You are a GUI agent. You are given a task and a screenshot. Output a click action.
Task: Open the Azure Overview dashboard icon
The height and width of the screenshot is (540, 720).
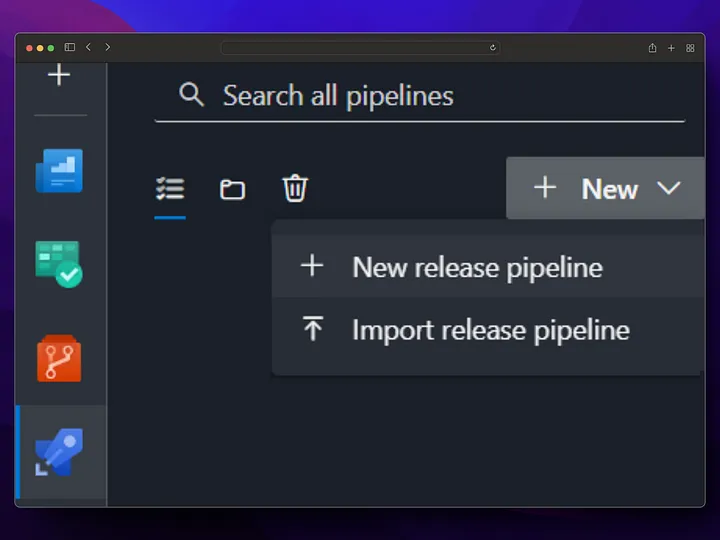[59, 170]
